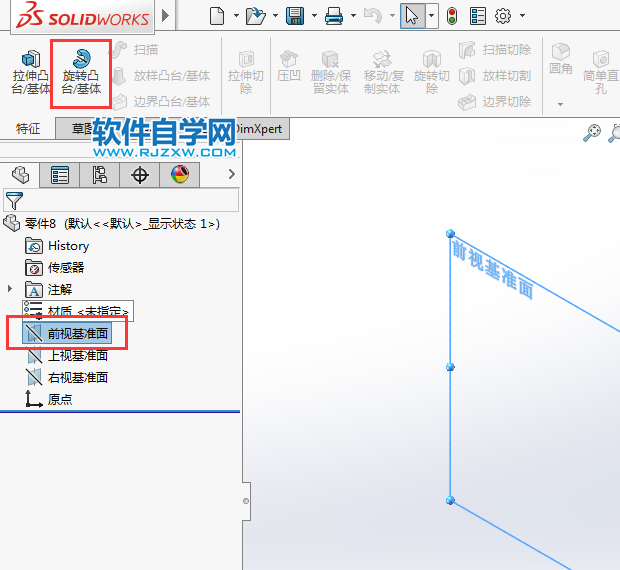Select 材质 <未指定> material item
Image resolution: width=620 pixels, height=570 pixels.
[78, 311]
